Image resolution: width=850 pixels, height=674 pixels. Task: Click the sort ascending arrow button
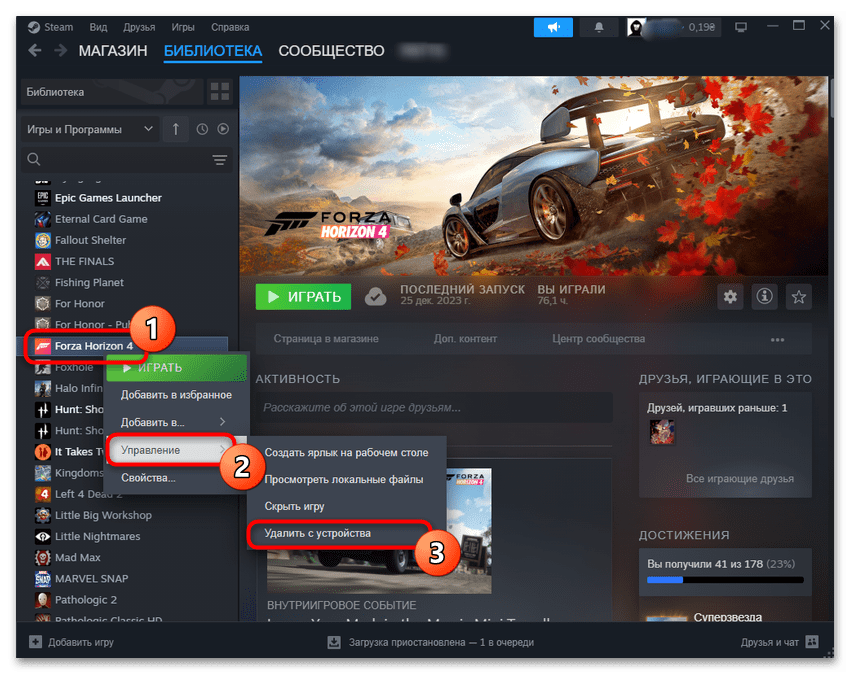coord(176,129)
